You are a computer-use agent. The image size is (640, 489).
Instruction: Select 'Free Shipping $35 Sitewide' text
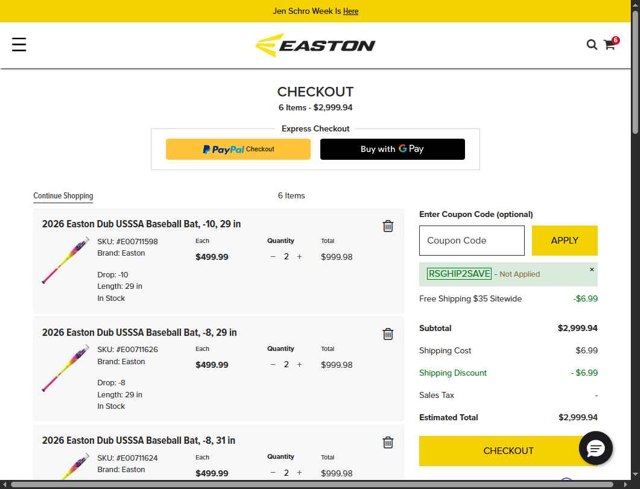(470, 299)
